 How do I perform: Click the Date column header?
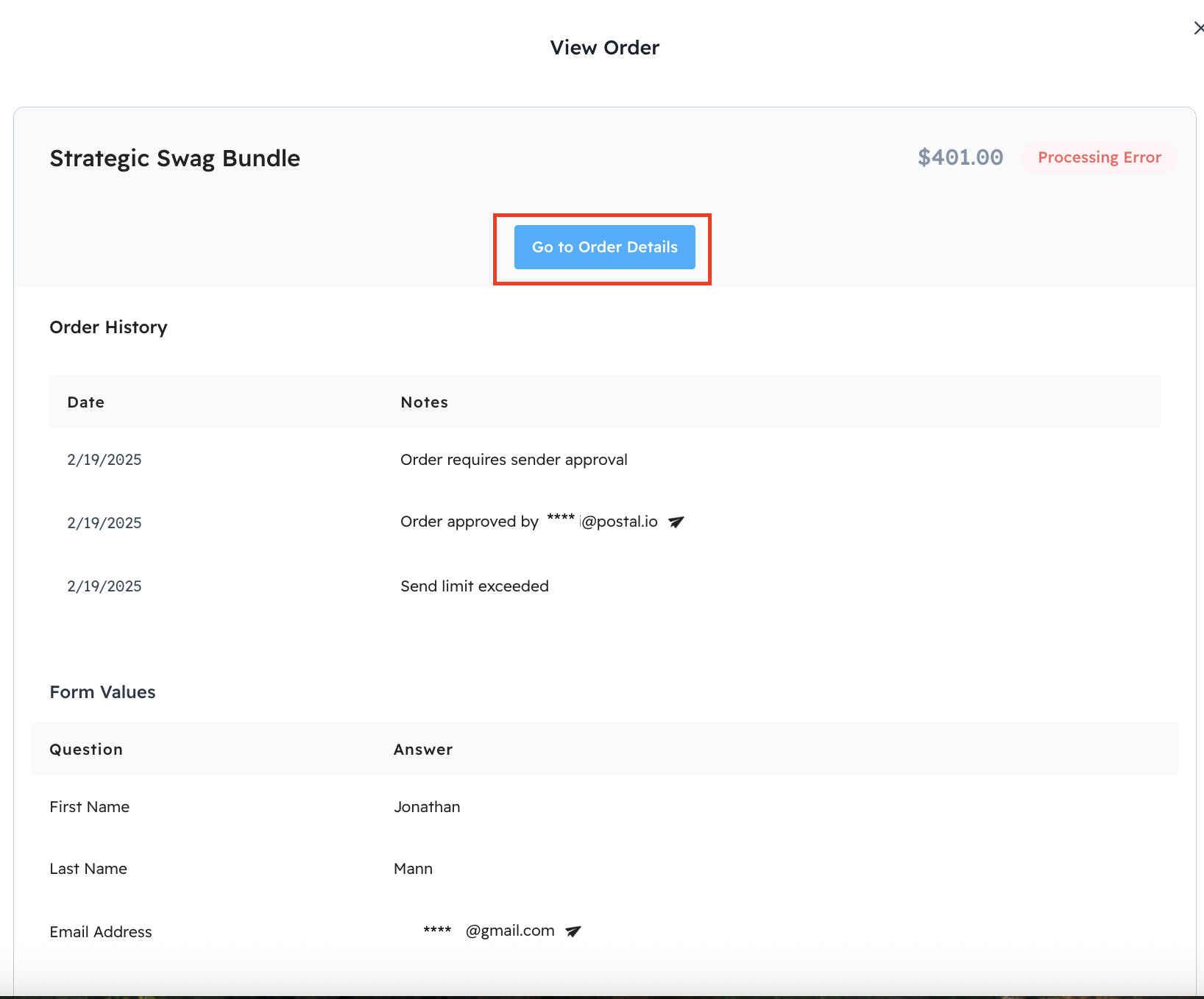click(86, 402)
